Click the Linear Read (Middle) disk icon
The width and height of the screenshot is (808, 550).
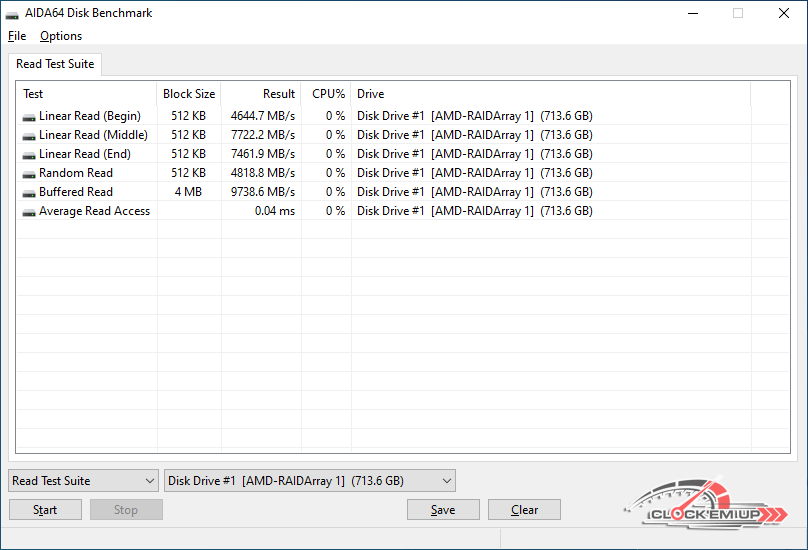click(x=29, y=136)
